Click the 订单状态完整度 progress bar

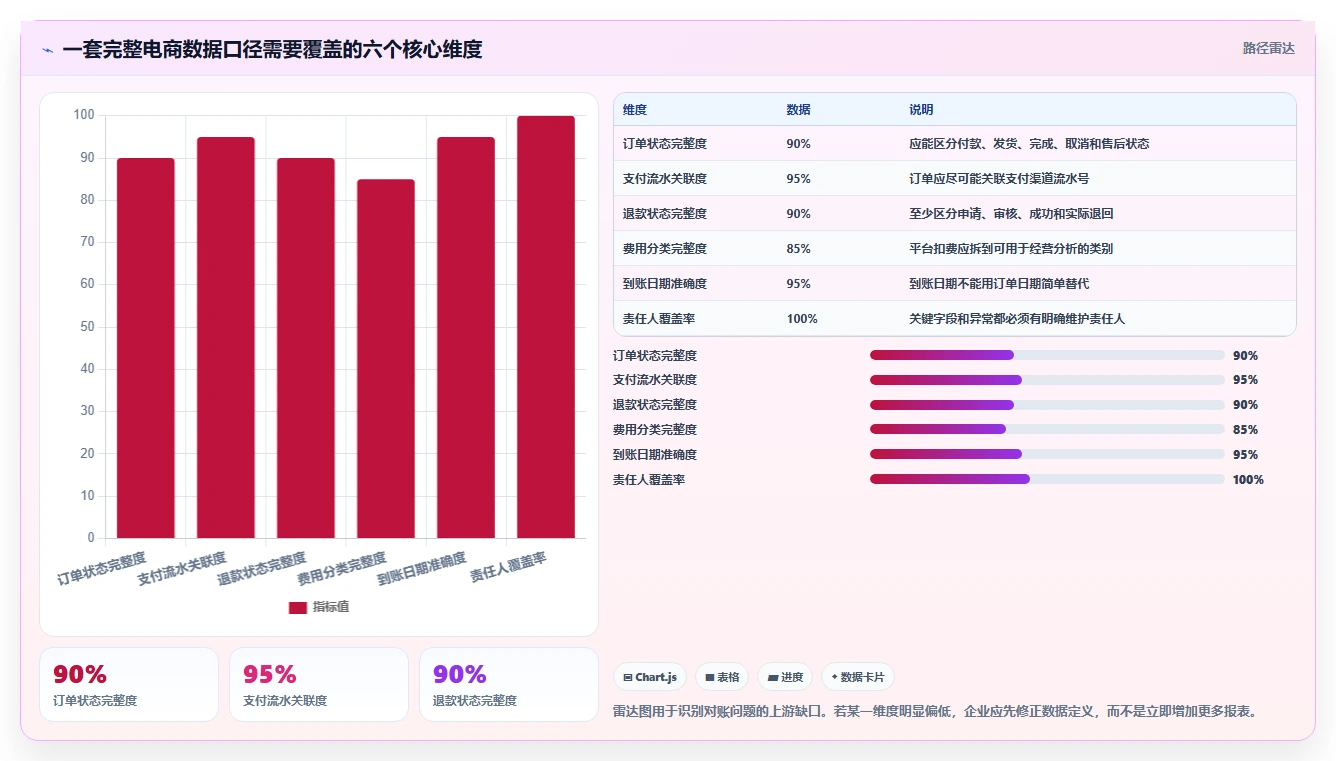[1047, 355]
